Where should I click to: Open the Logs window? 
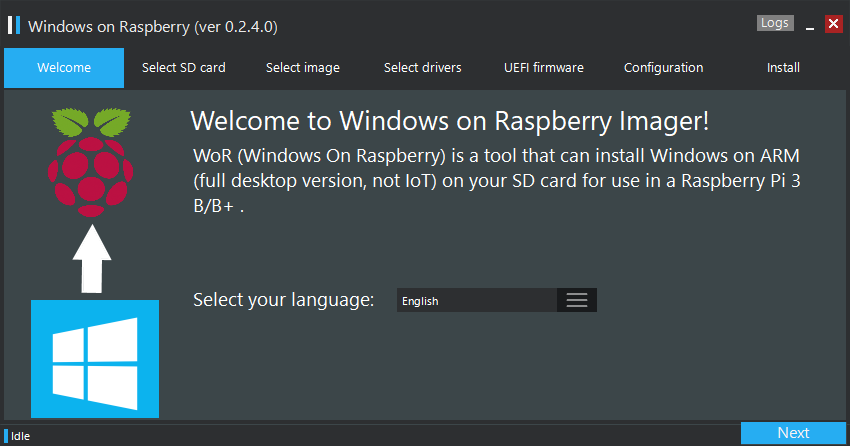pyautogui.click(x=775, y=23)
